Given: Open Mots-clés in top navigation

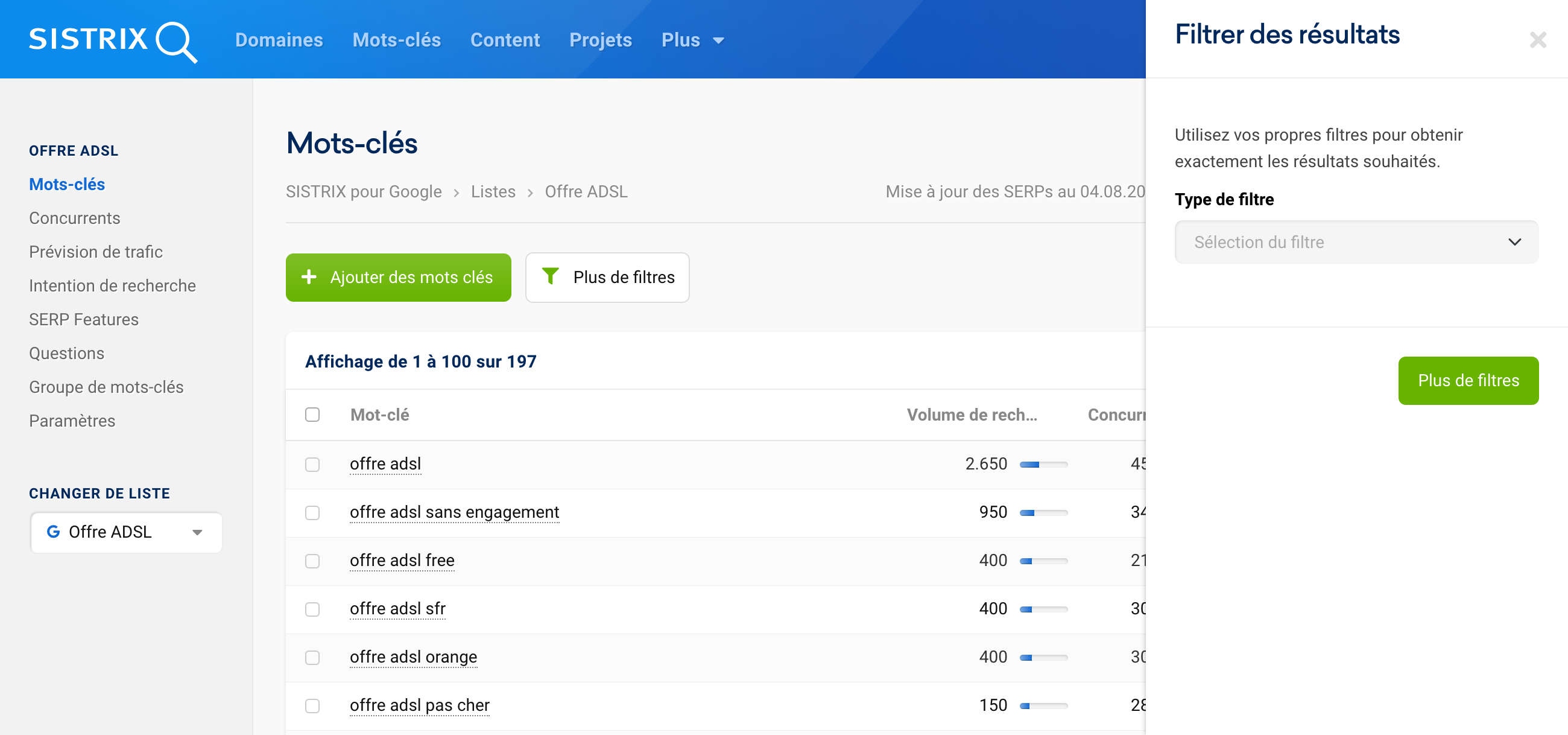Looking at the screenshot, I should pyautogui.click(x=397, y=40).
